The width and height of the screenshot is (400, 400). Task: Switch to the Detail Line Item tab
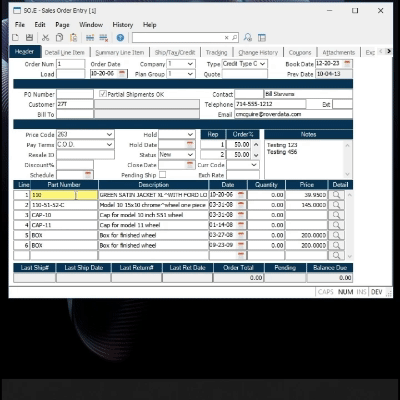64,52
